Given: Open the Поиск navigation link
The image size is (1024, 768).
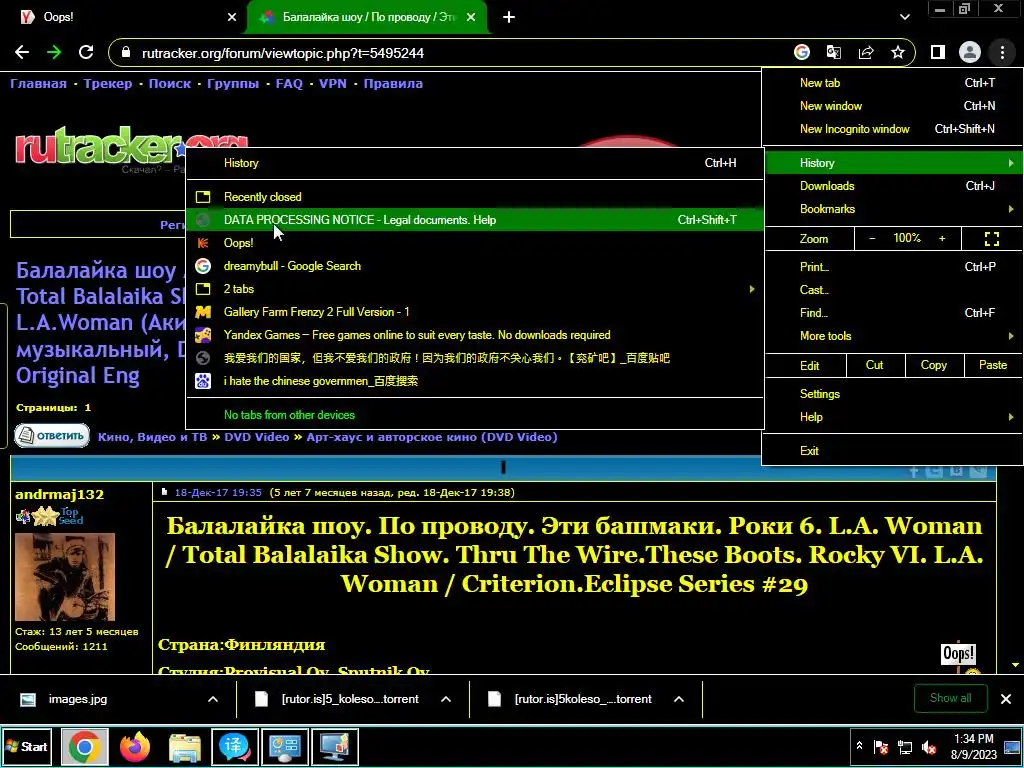Looking at the screenshot, I should 170,84.
